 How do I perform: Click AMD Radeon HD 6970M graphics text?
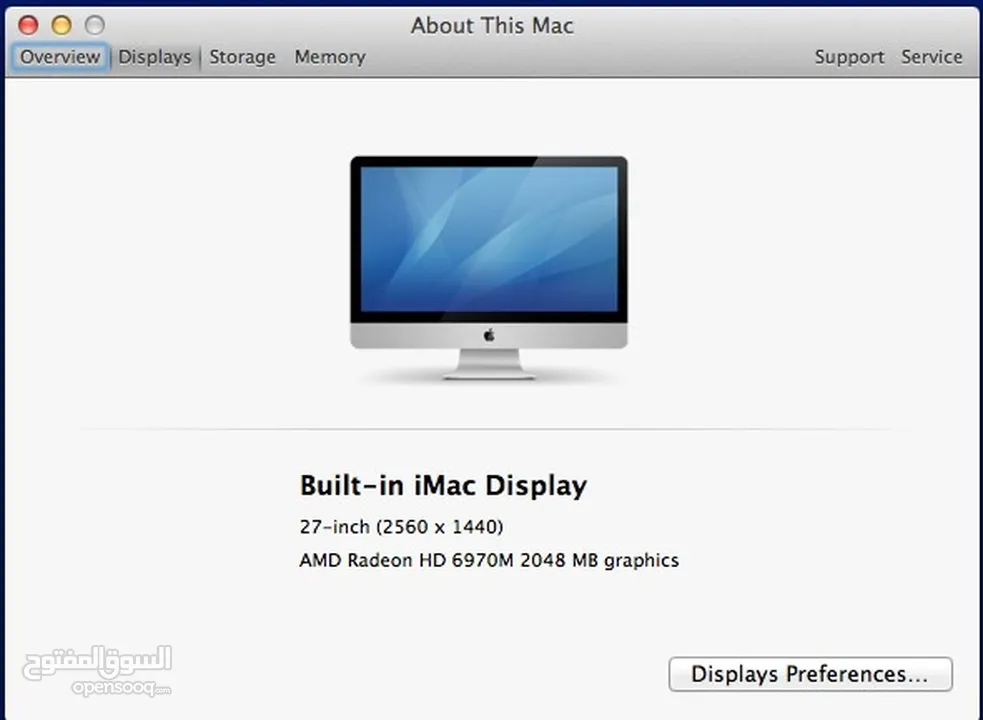[x=489, y=560]
